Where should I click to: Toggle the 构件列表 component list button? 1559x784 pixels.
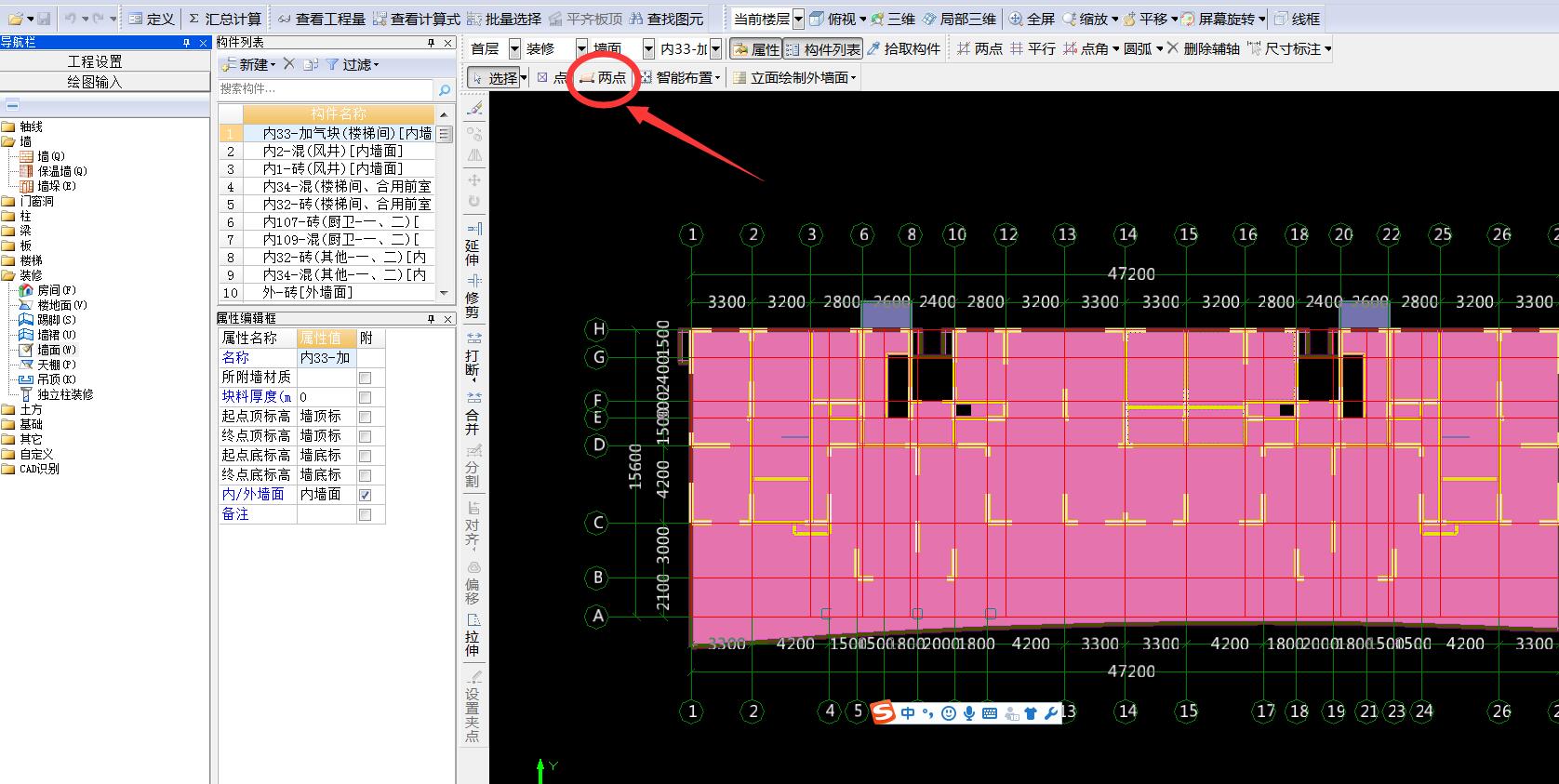point(823,48)
